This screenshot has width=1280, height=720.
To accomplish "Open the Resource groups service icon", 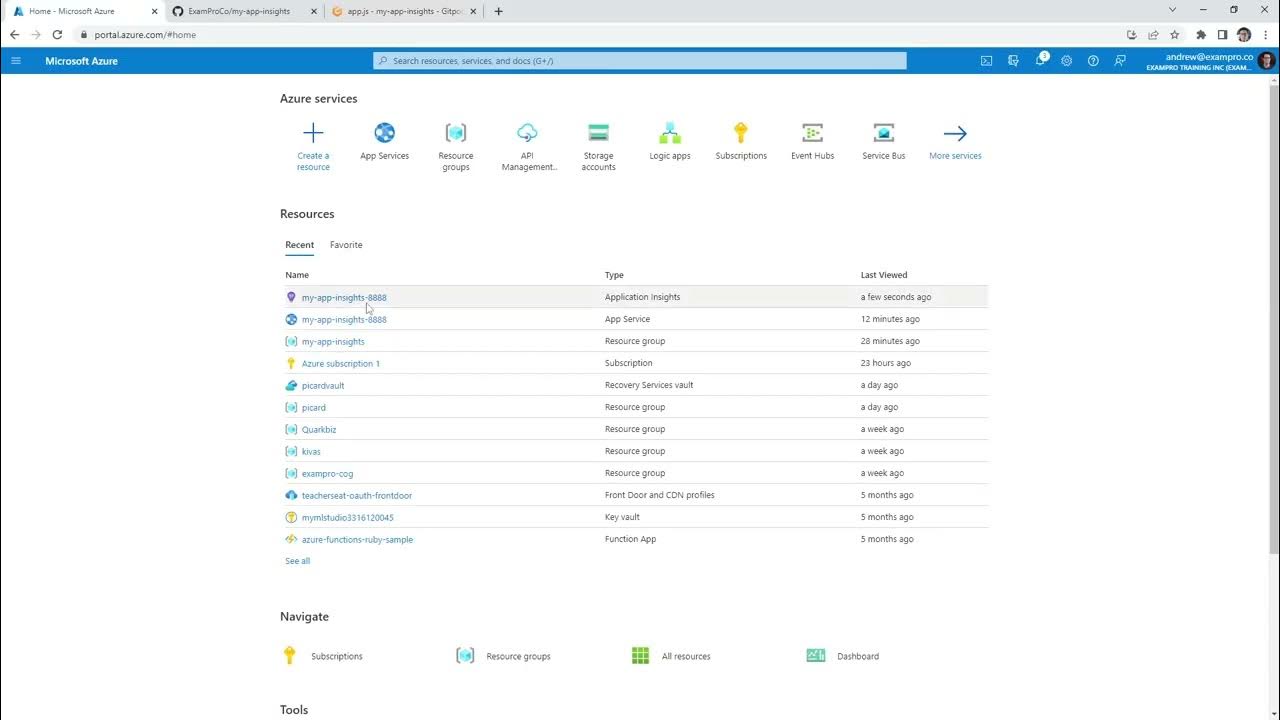I will click(456, 133).
